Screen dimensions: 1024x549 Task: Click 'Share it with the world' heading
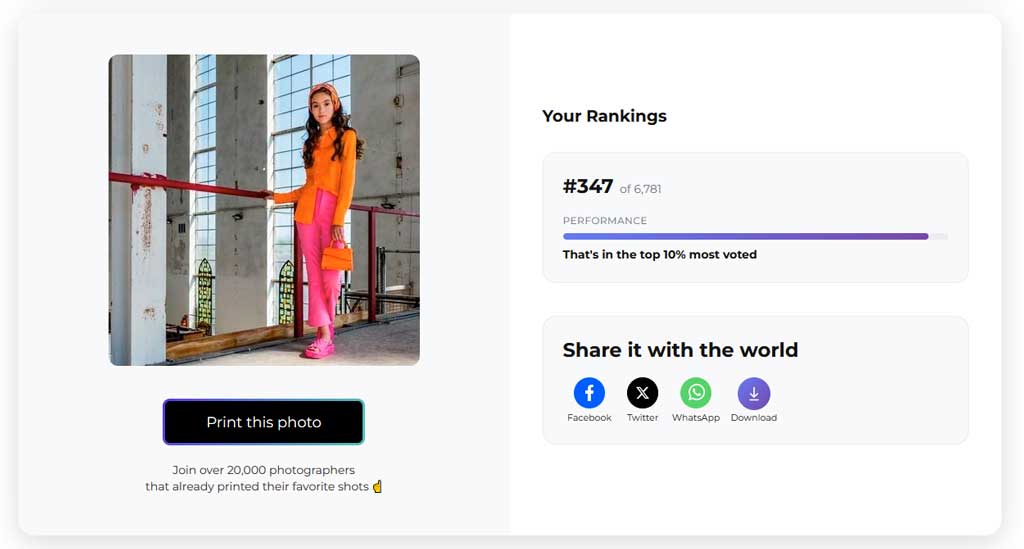point(680,350)
